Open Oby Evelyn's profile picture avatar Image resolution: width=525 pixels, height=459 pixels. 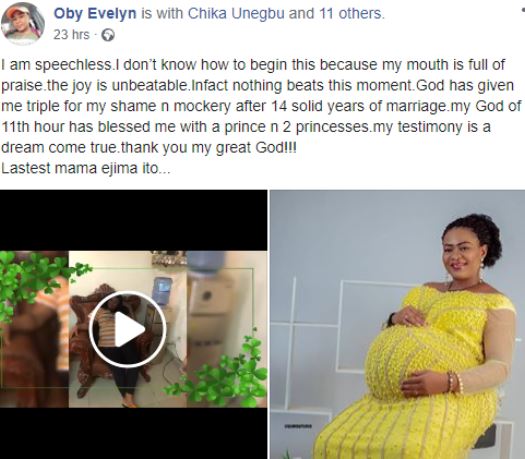coord(22,23)
